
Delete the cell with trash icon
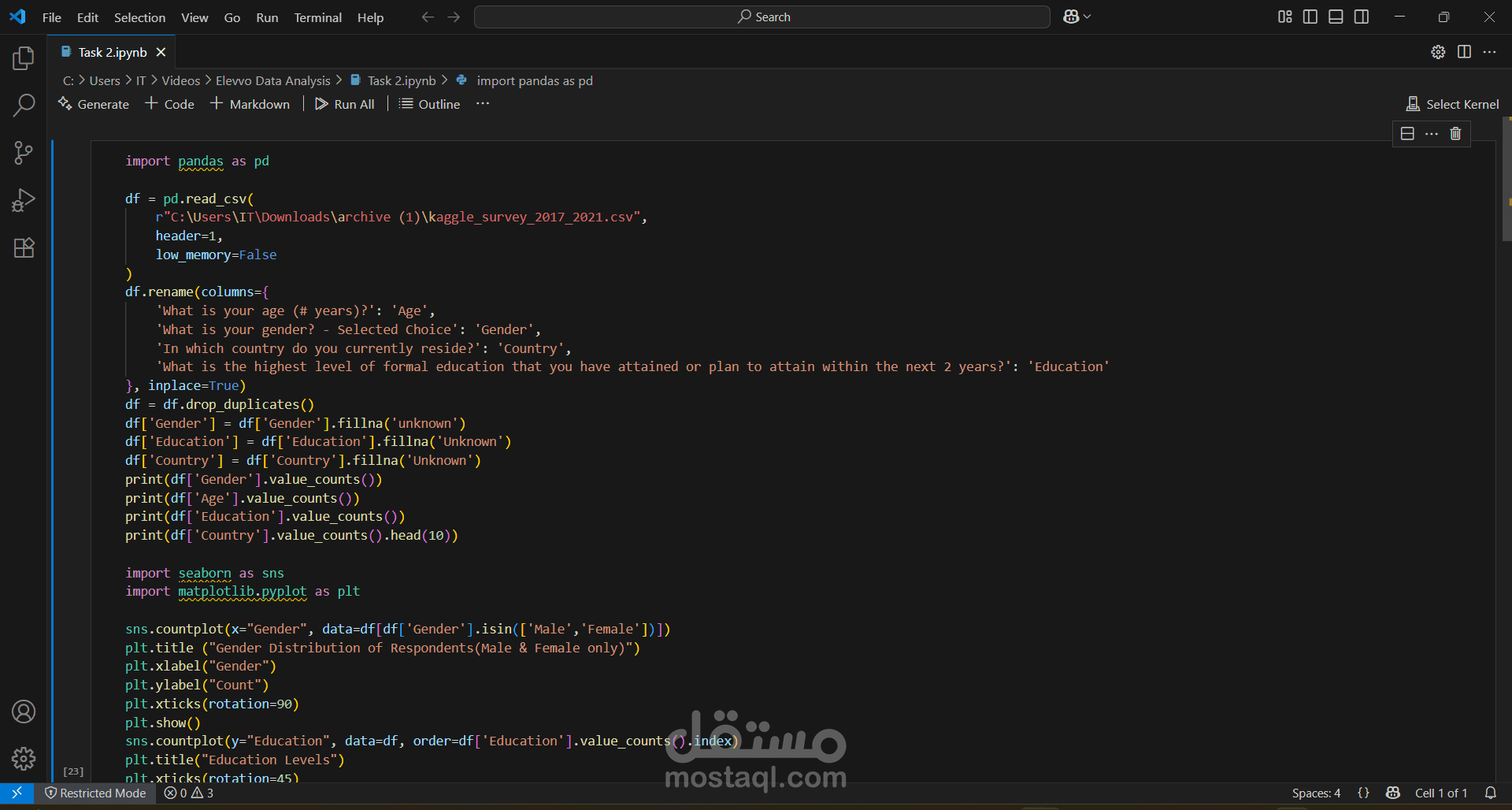click(x=1455, y=134)
